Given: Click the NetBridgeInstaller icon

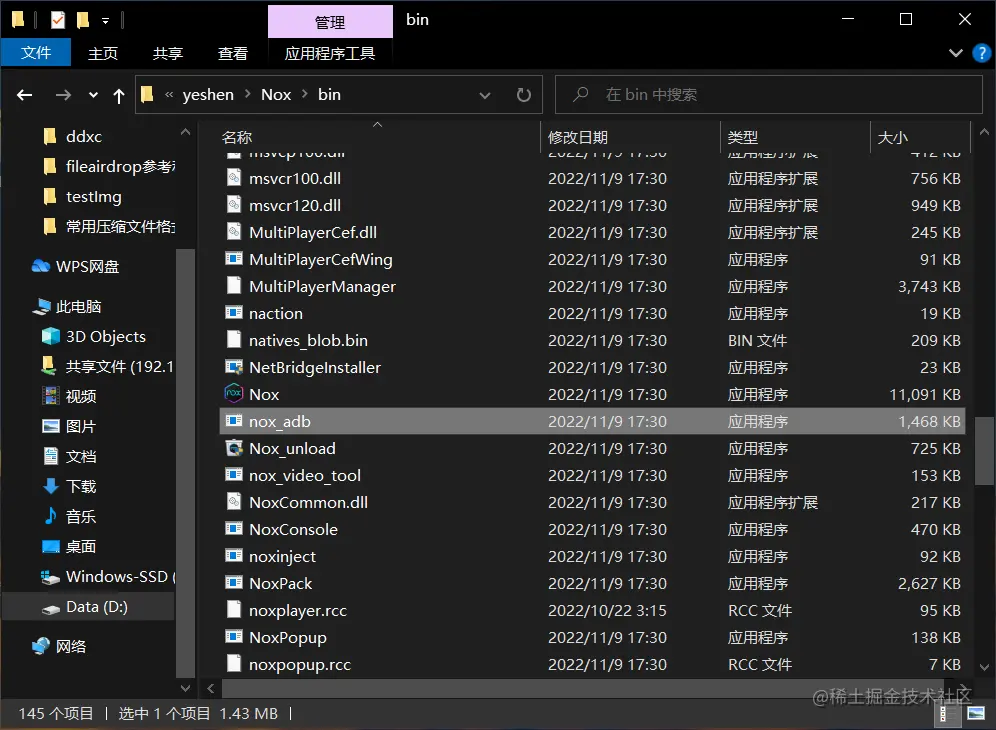Looking at the screenshot, I should 234,367.
